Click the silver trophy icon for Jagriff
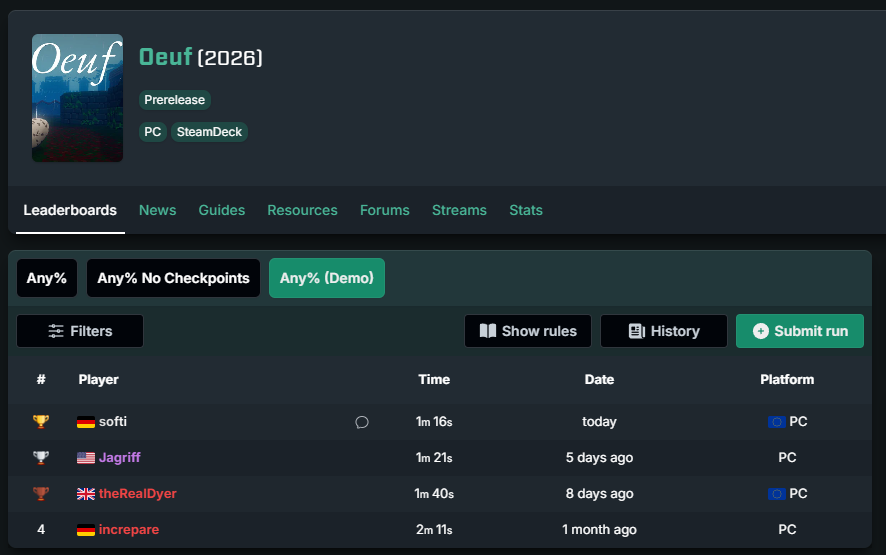This screenshot has height=555, width=886. (41, 457)
